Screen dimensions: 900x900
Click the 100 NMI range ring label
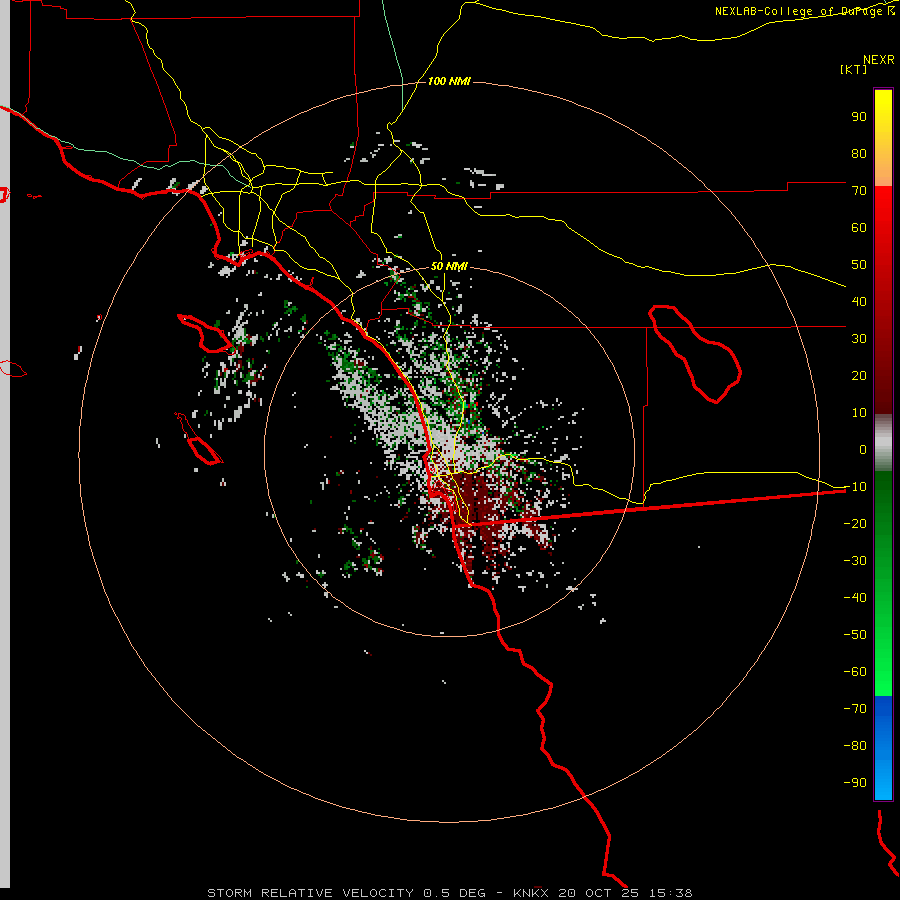click(x=449, y=82)
